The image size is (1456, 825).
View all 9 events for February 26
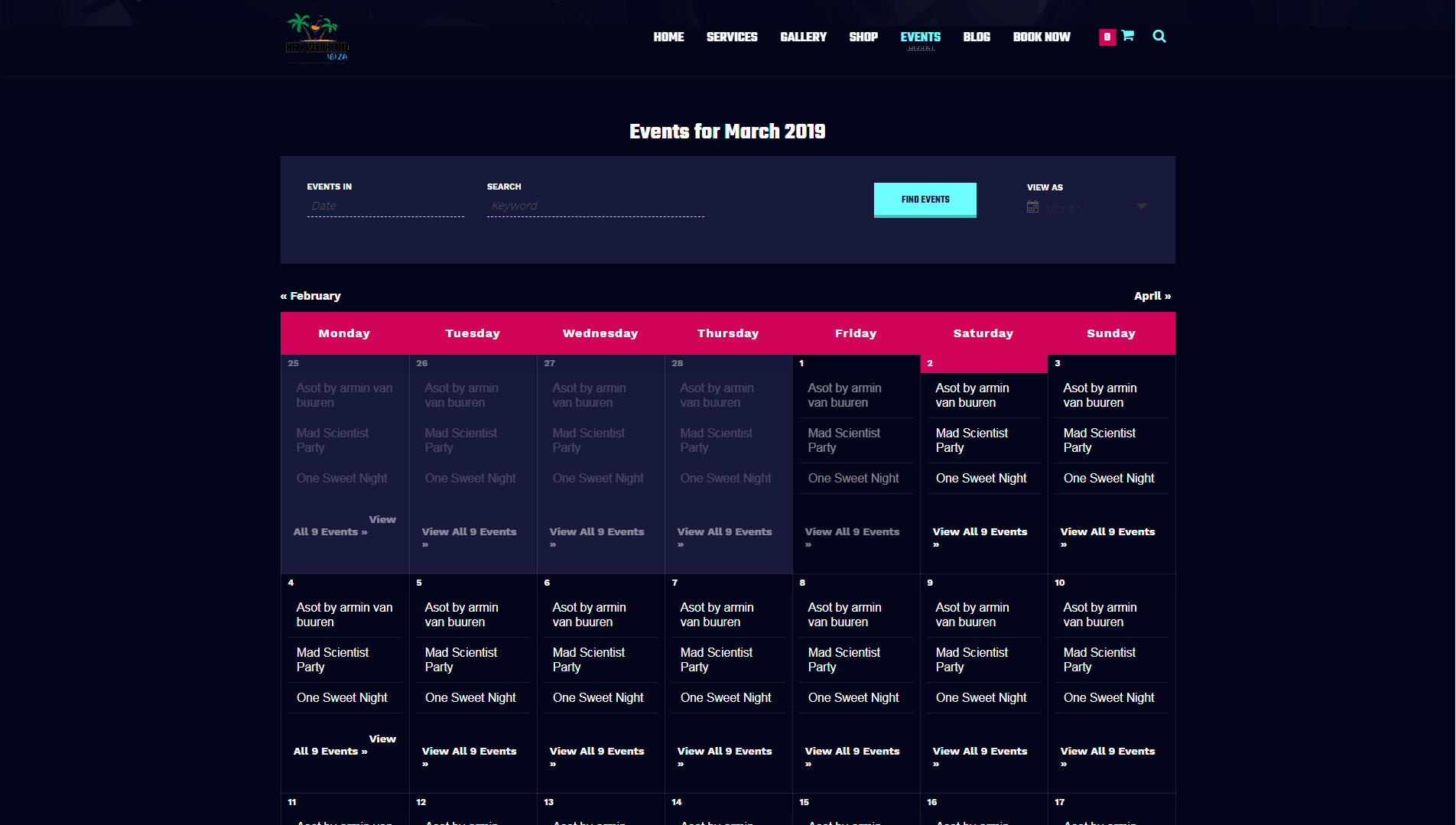click(469, 537)
